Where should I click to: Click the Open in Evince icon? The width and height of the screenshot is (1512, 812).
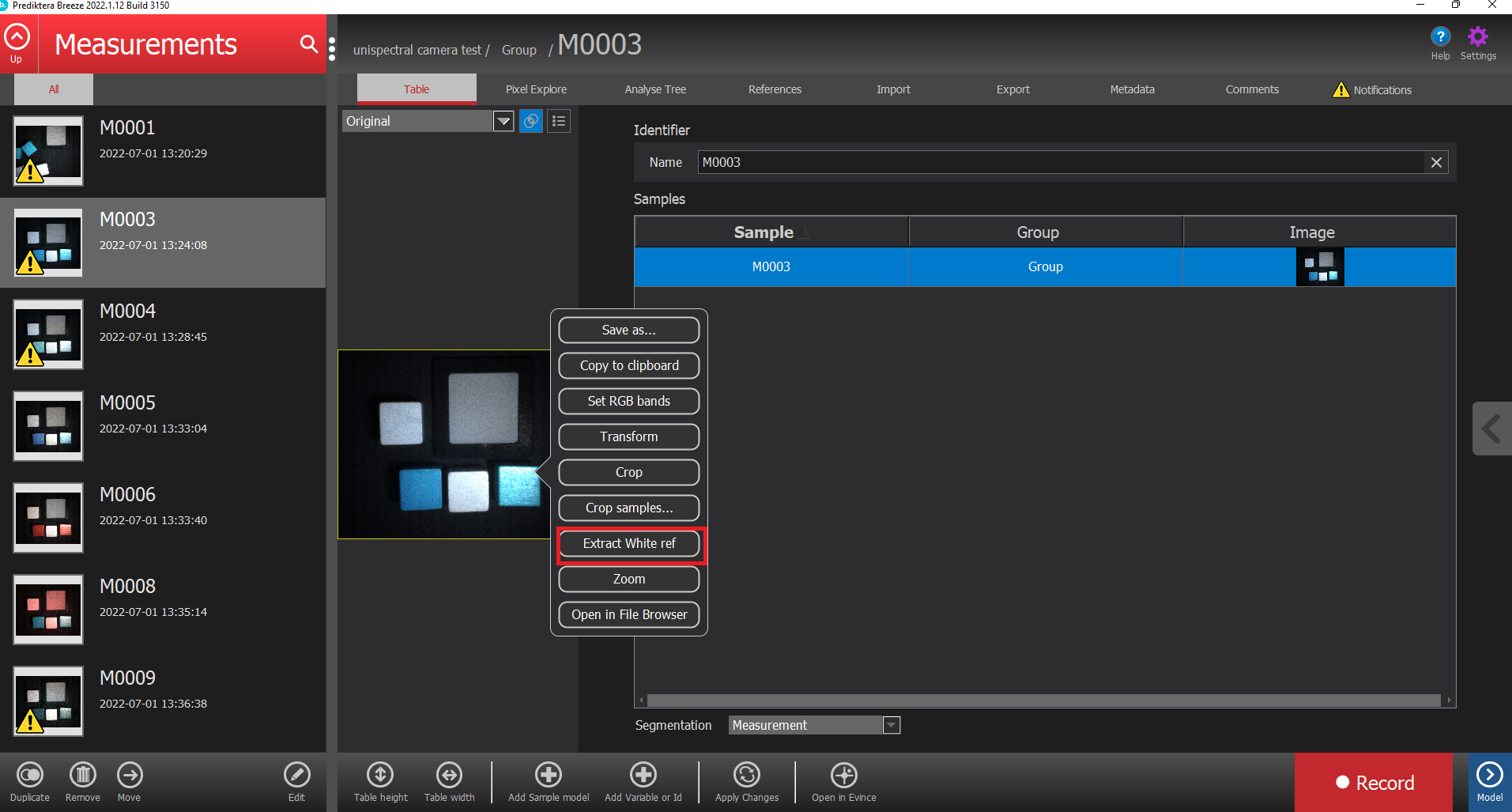(843, 775)
